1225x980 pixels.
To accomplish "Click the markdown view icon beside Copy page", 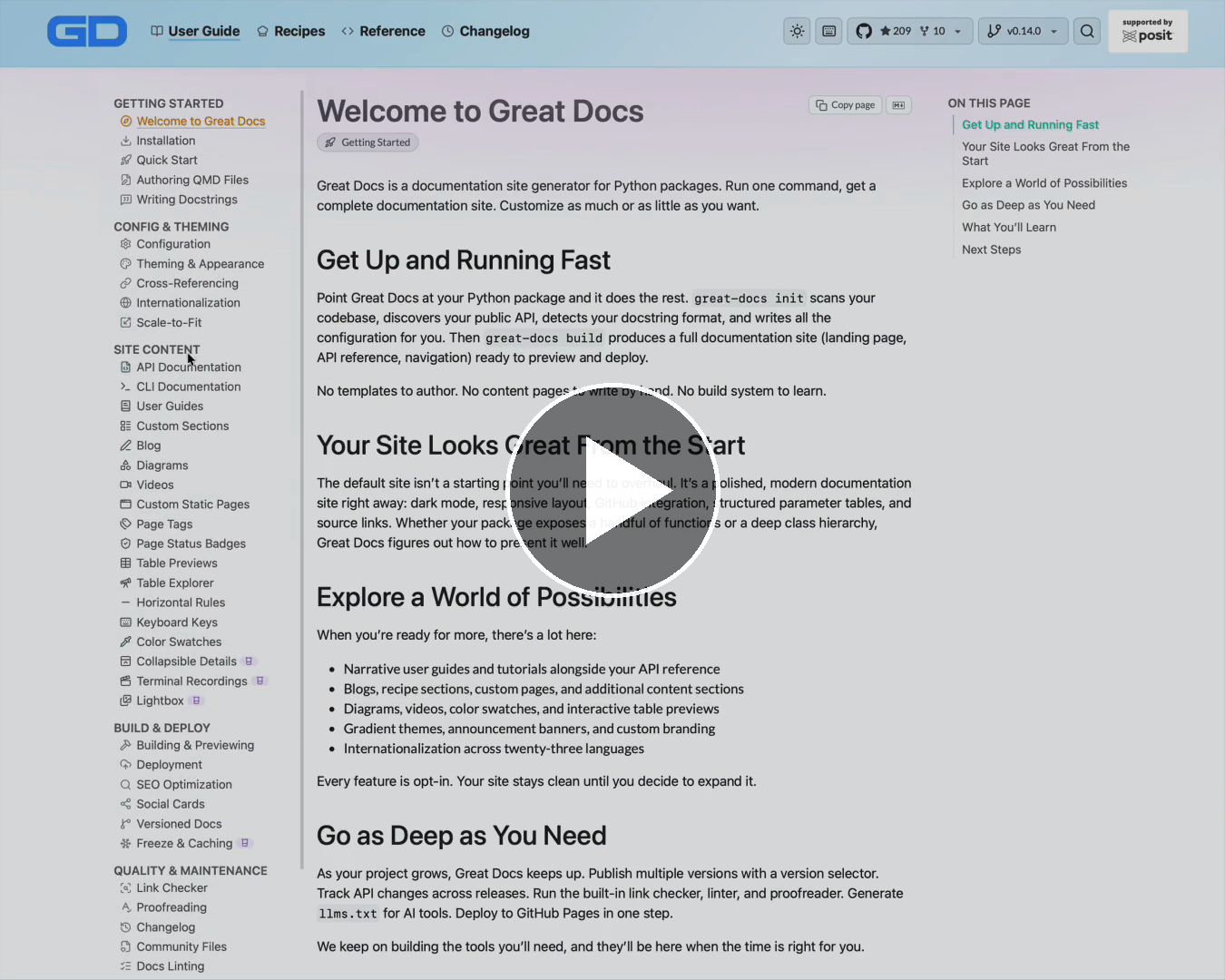I will point(898,105).
